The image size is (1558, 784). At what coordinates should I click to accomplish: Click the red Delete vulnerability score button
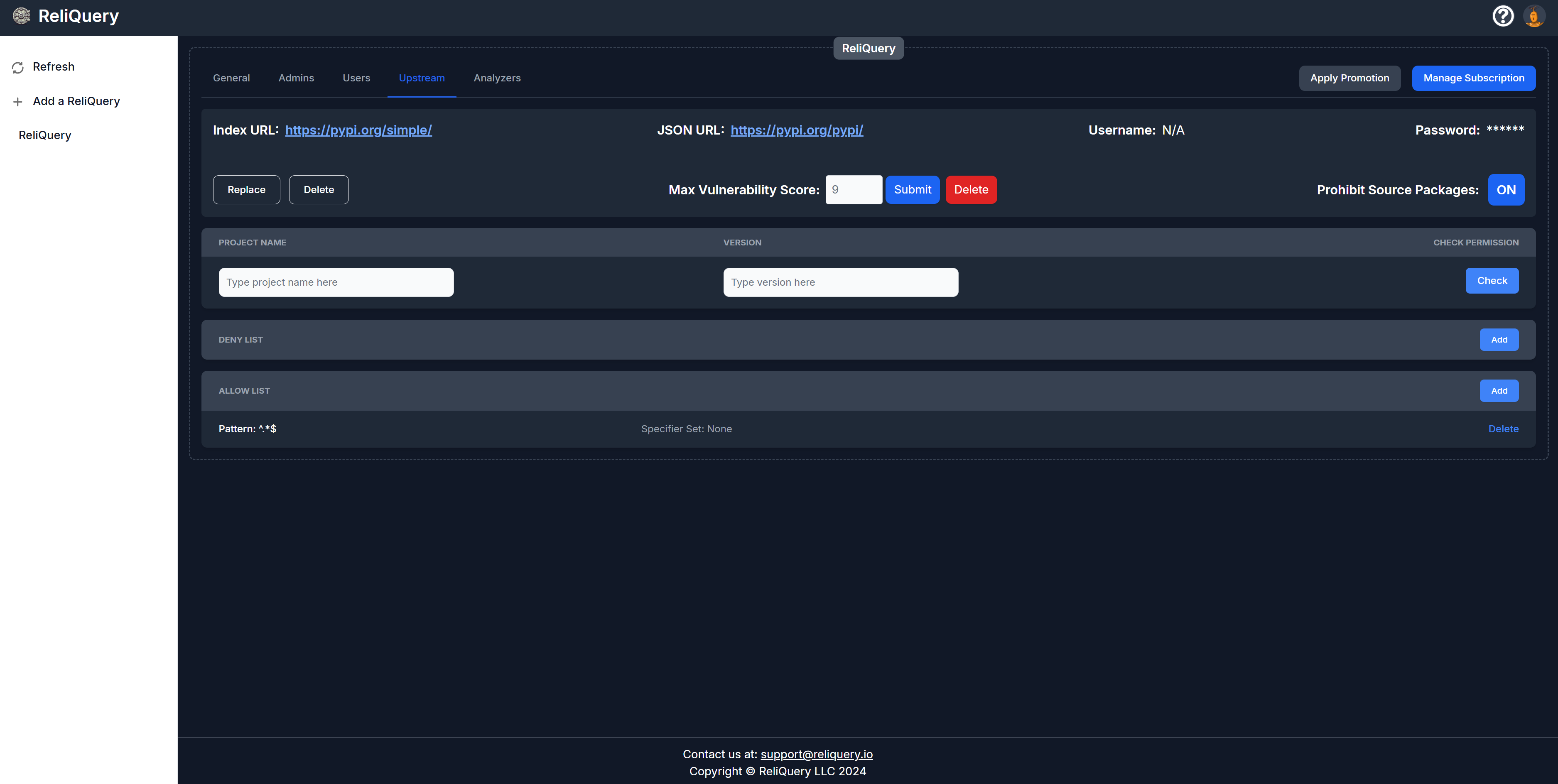(971, 190)
